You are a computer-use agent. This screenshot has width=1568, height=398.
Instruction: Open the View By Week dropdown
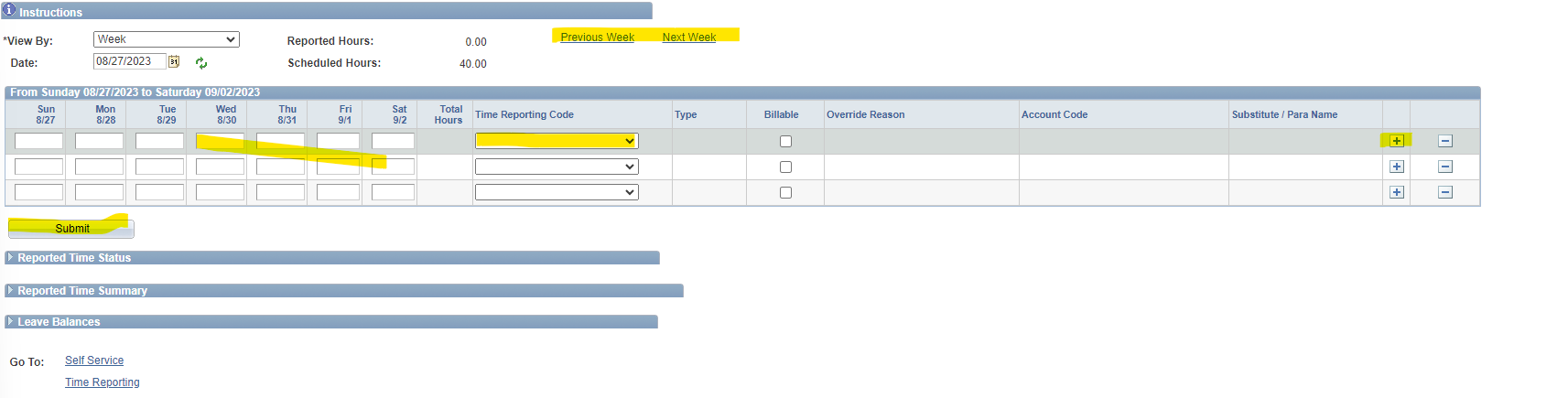click(167, 39)
